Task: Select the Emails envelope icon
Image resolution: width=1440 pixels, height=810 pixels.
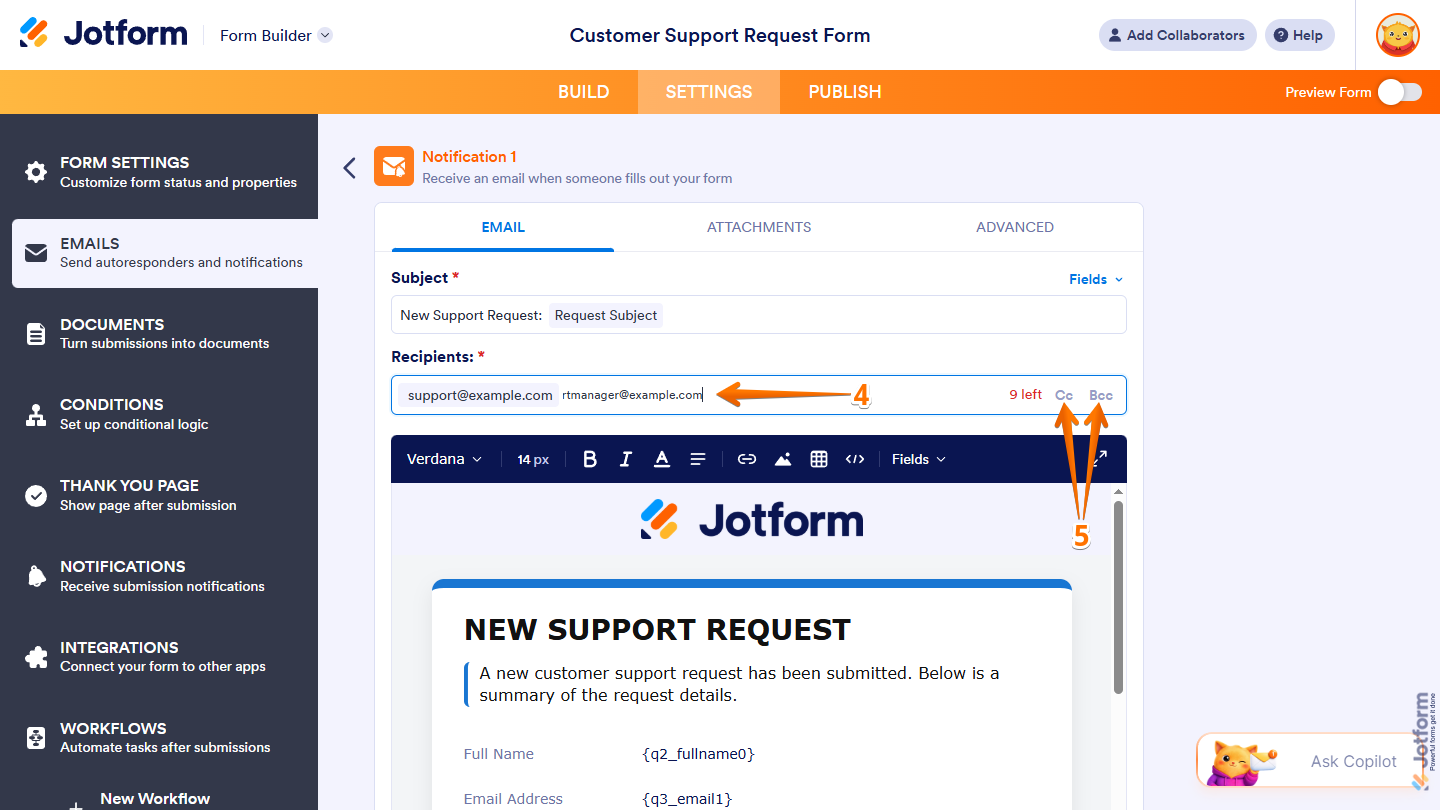Action: [x=36, y=253]
